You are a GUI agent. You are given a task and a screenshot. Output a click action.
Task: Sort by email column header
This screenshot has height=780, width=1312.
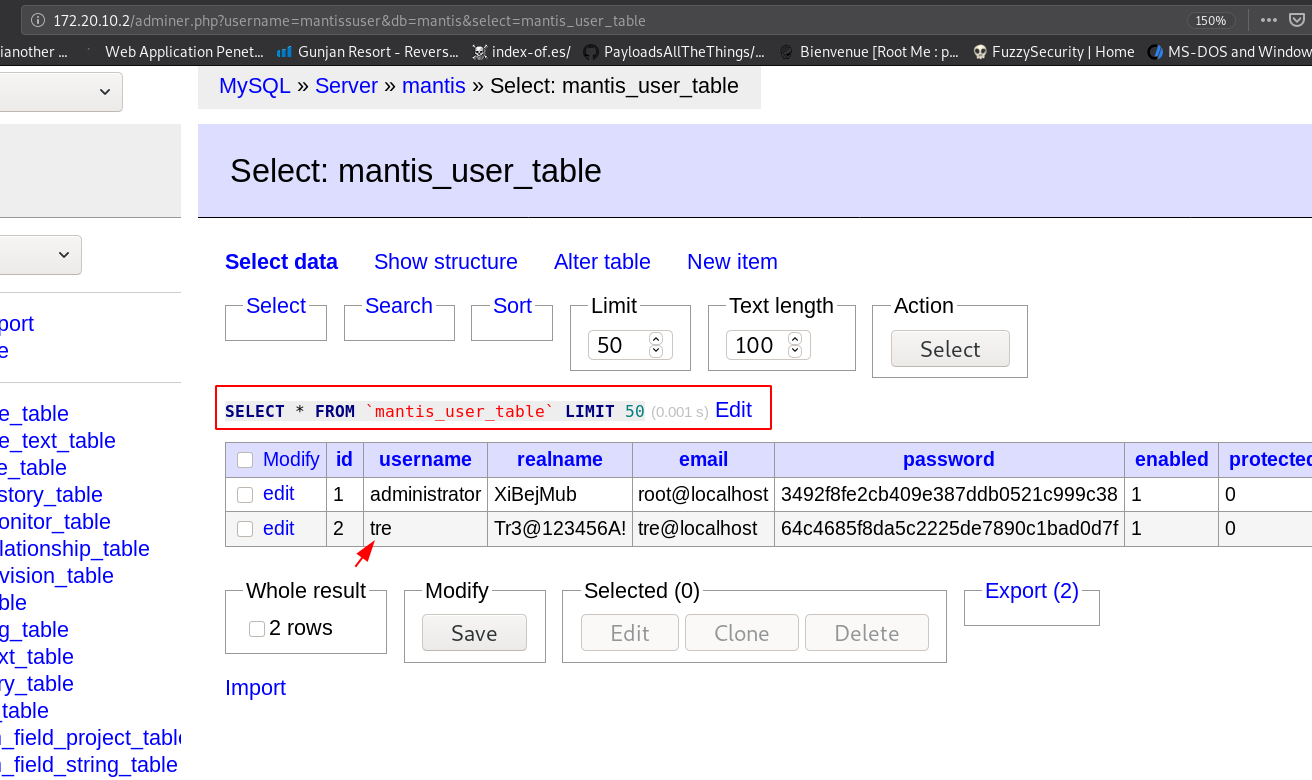coord(703,459)
